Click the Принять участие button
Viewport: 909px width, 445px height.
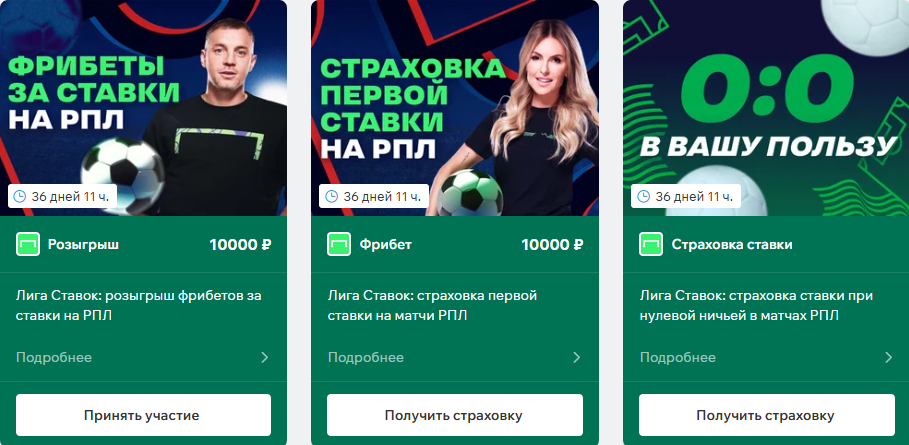click(143, 415)
